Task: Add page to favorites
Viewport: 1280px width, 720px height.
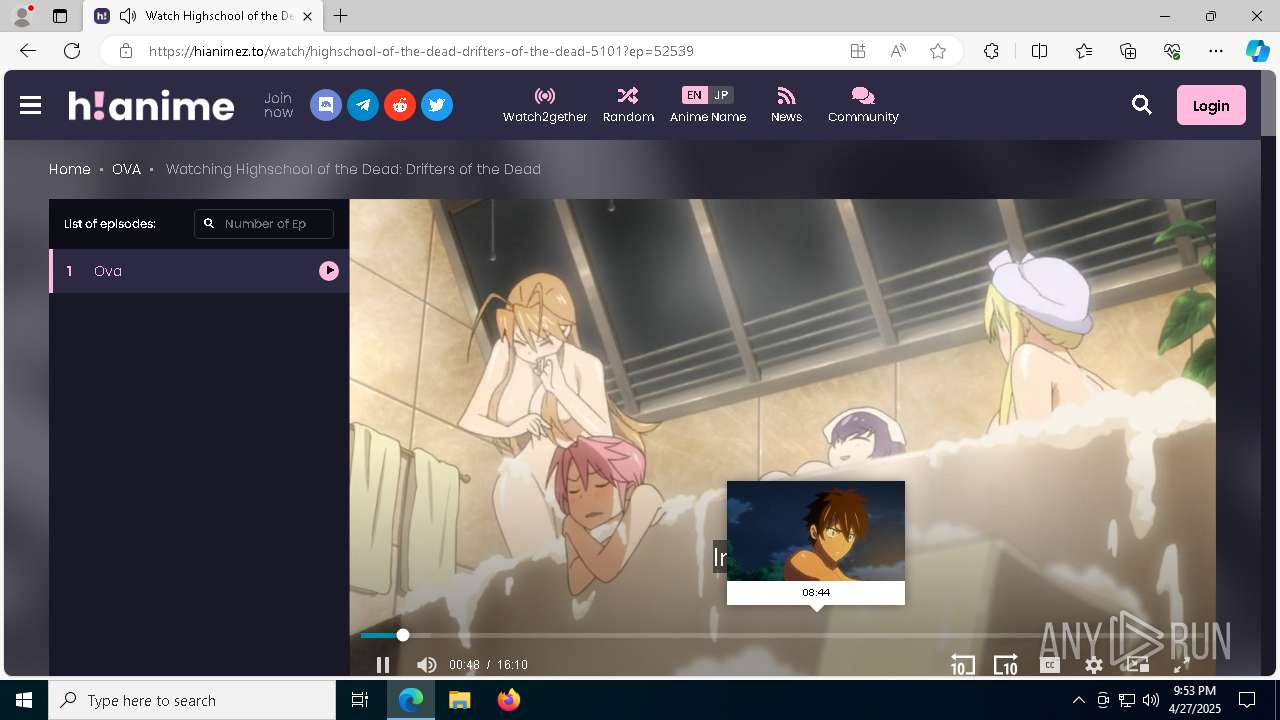Action: tap(938, 51)
